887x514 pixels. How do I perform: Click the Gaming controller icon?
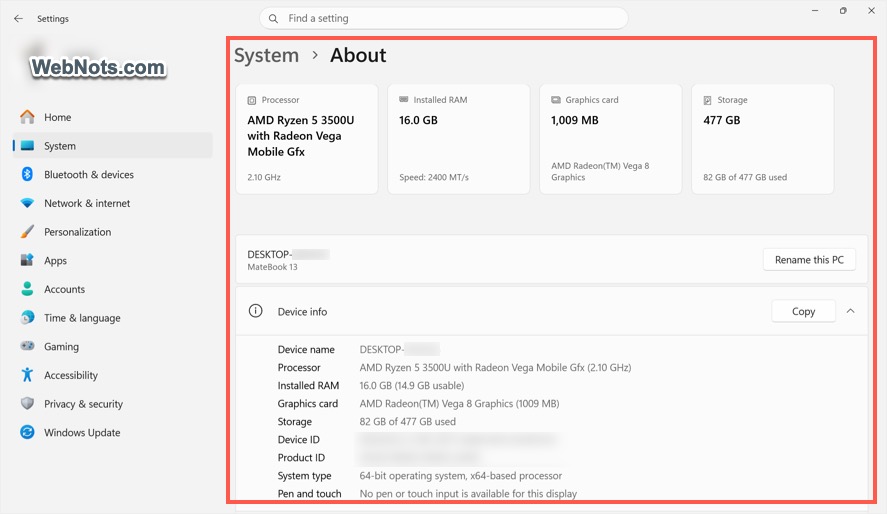tap(27, 346)
